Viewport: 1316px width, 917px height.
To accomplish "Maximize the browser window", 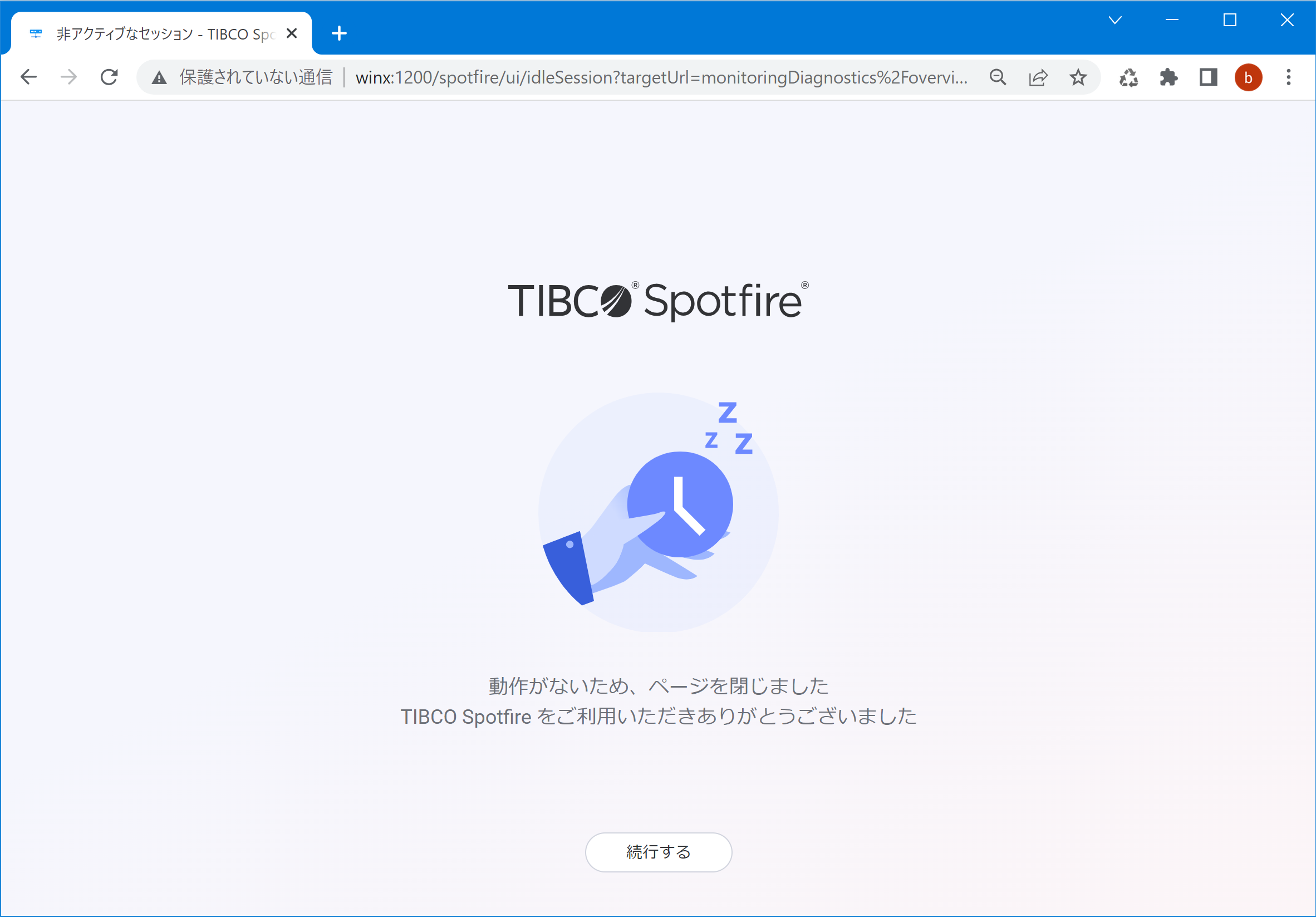I will click(1230, 21).
